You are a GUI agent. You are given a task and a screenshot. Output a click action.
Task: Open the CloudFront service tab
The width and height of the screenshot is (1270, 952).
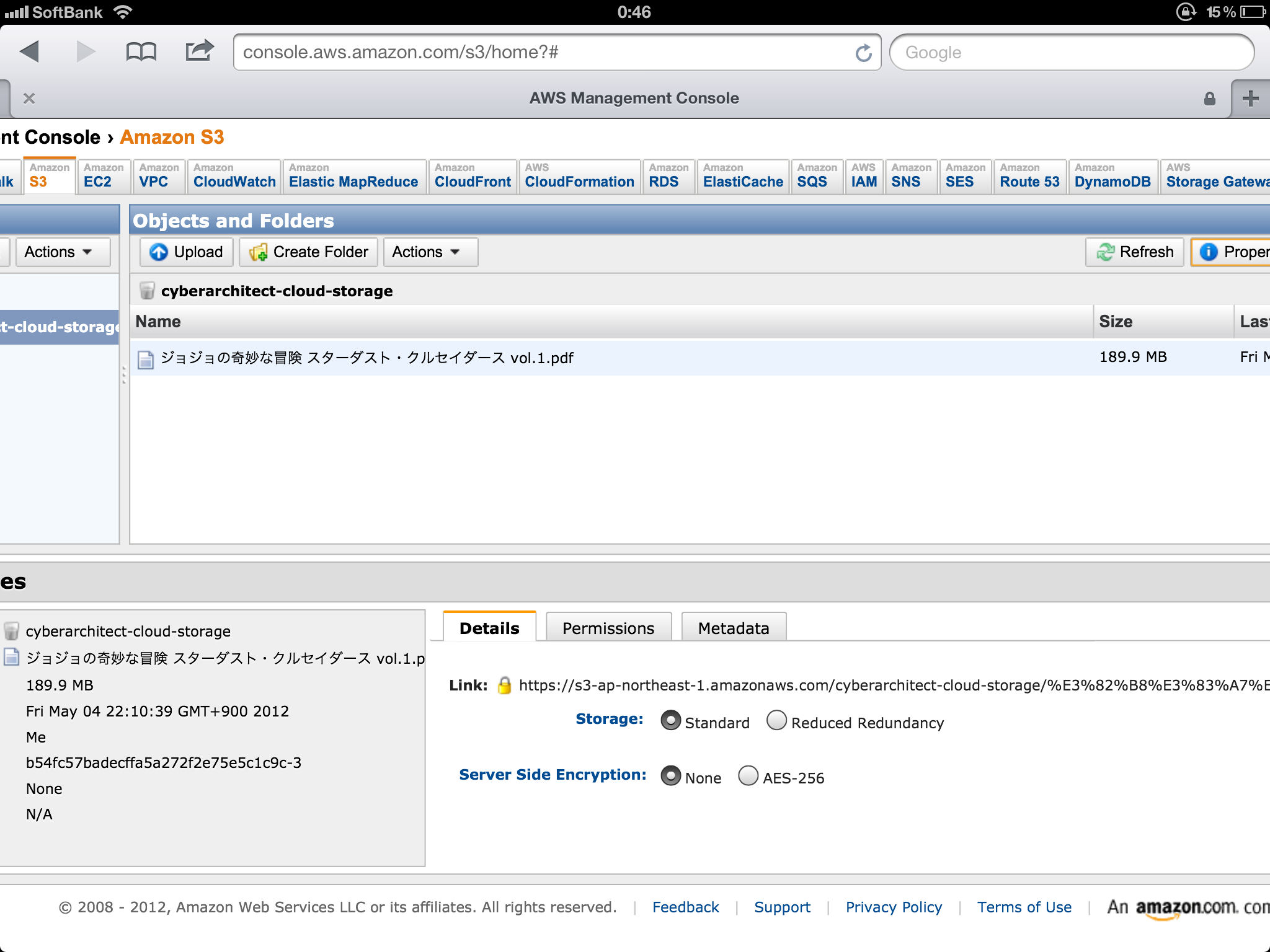tap(473, 176)
